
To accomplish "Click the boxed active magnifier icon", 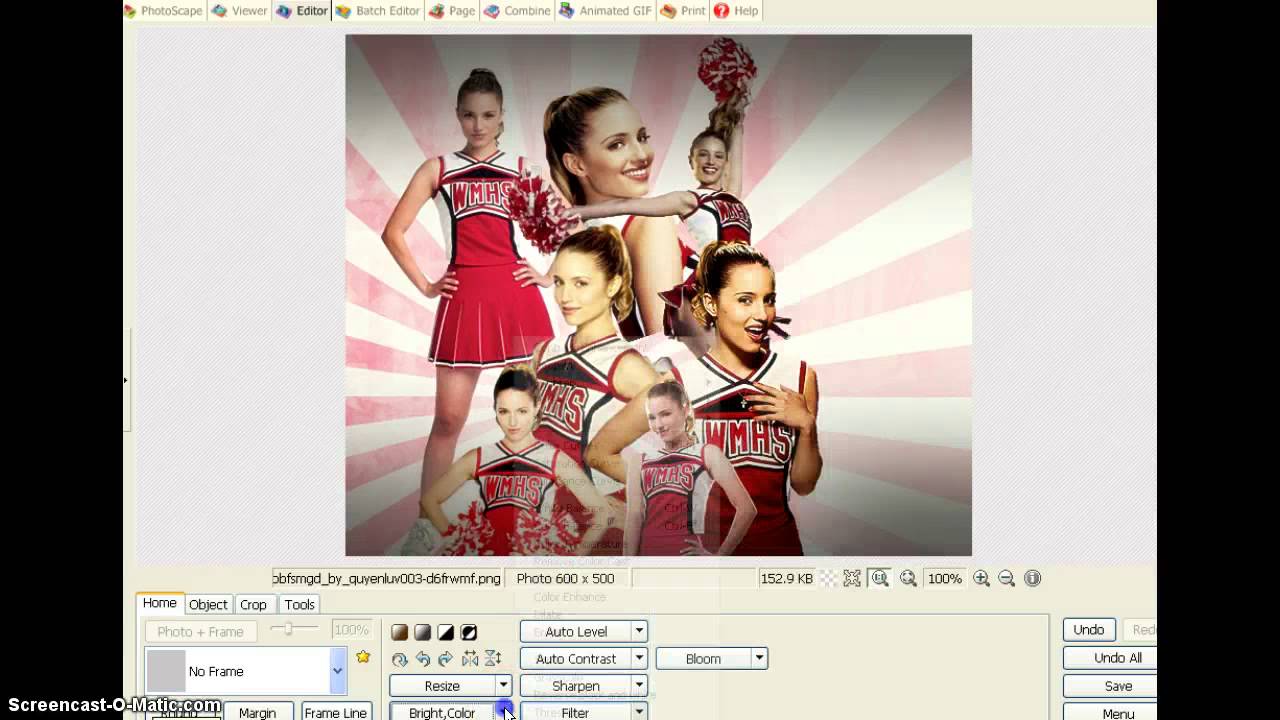I will [x=880, y=578].
